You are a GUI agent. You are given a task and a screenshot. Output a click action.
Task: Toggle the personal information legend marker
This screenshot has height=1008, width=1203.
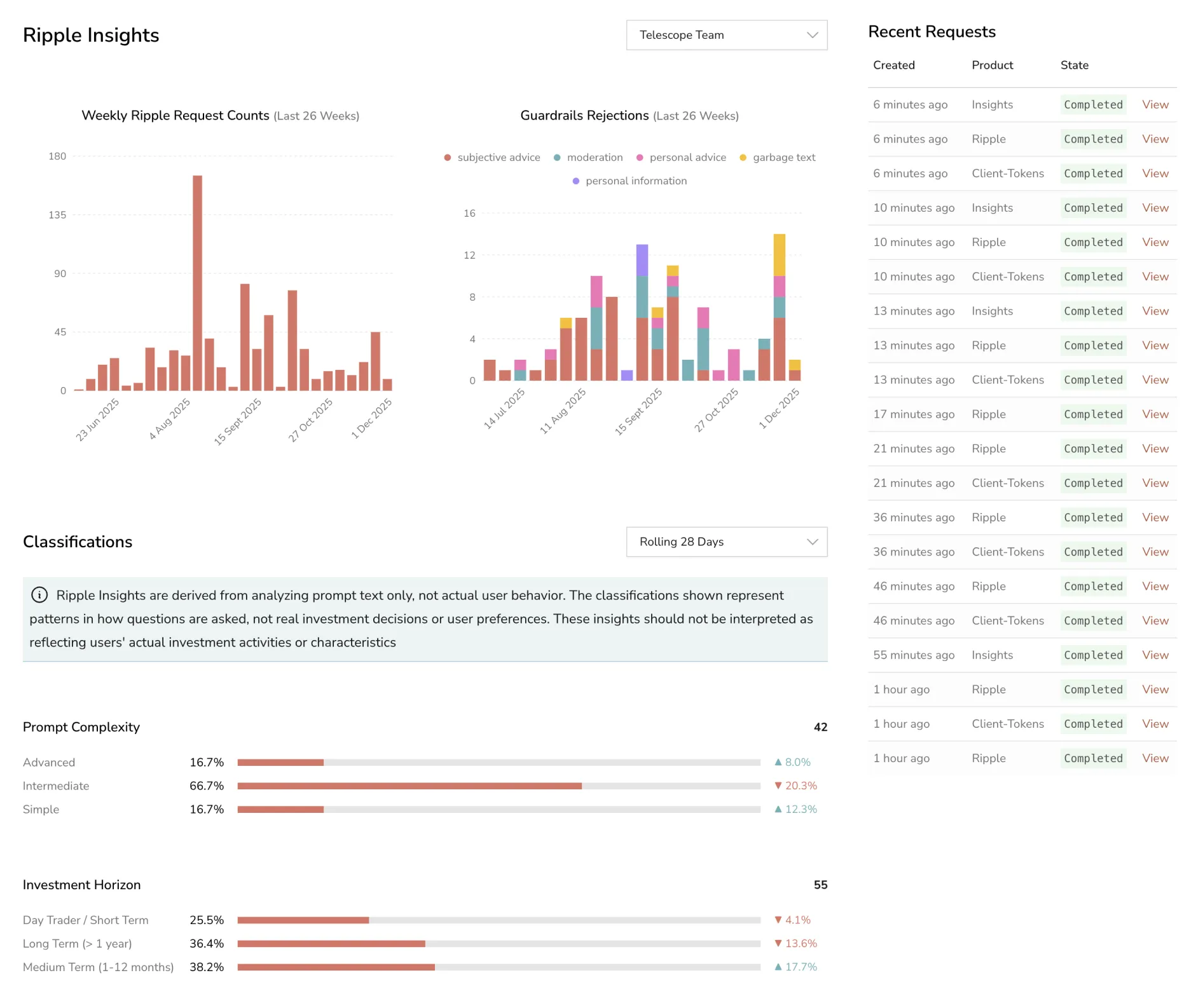(x=575, y=181)
